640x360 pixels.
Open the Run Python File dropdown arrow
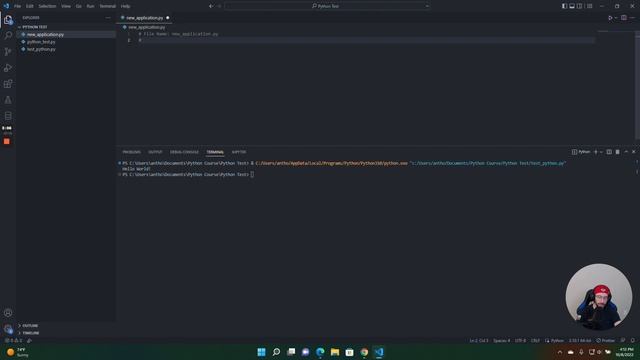616,18
